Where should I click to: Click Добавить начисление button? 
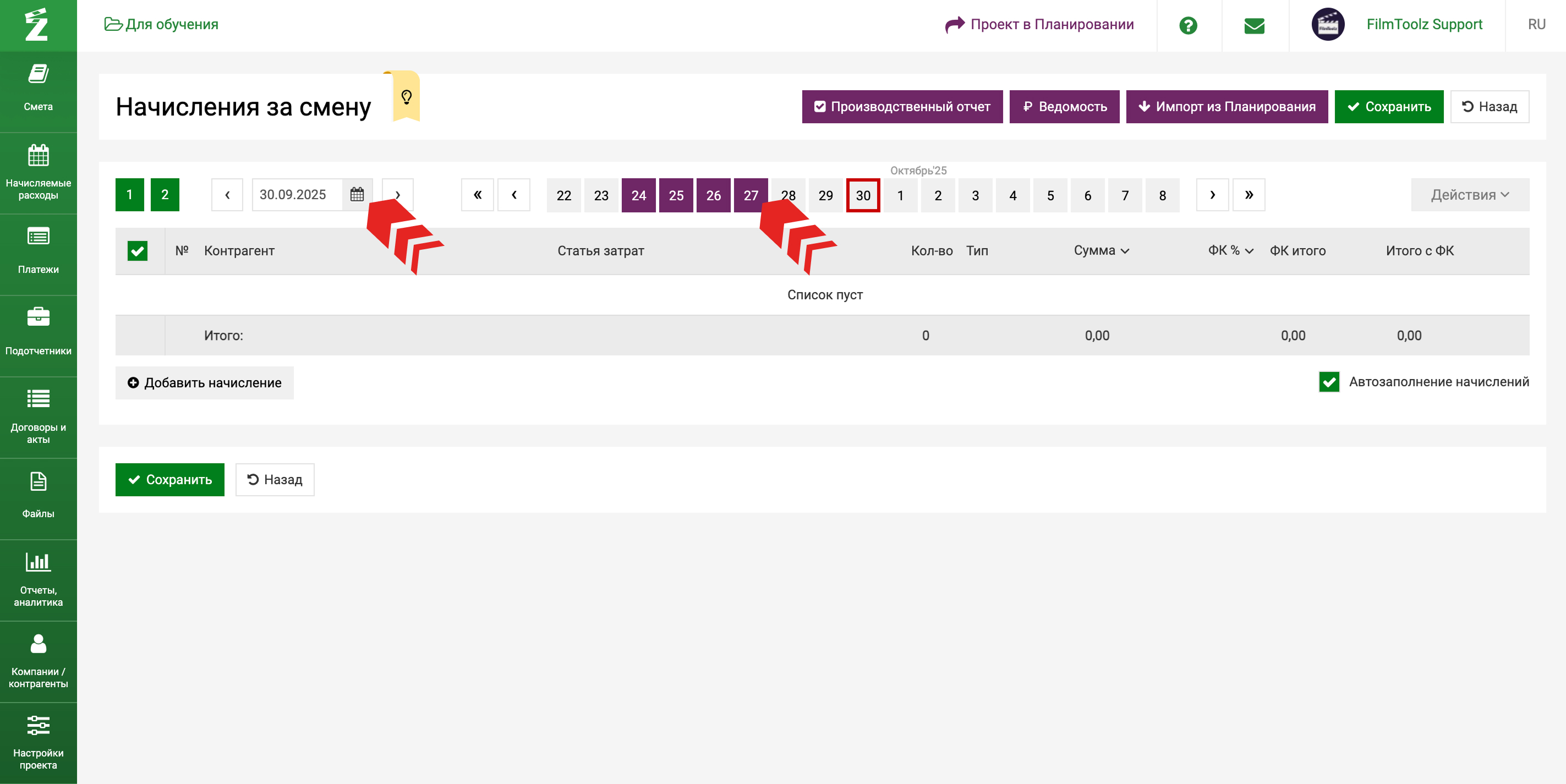(x=204, y=383)
